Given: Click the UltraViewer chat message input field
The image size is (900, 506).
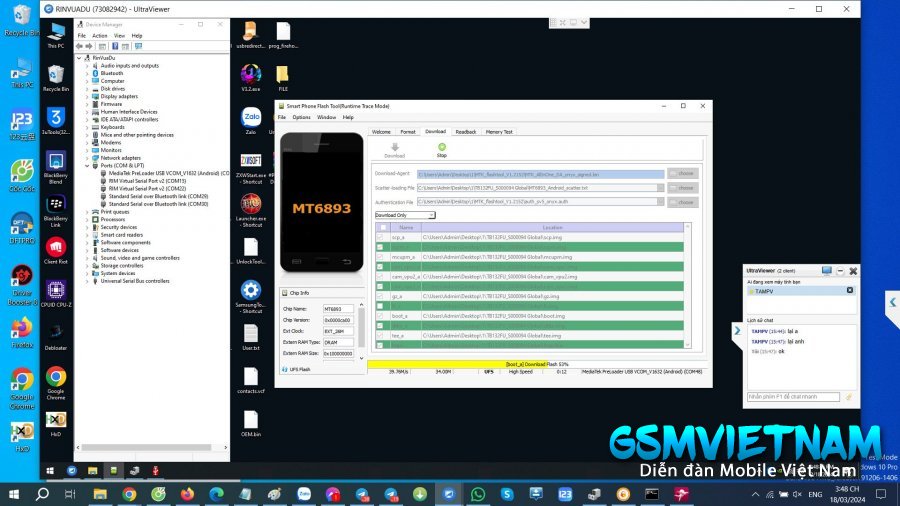Looking at the screenshot, I should 793,396.
